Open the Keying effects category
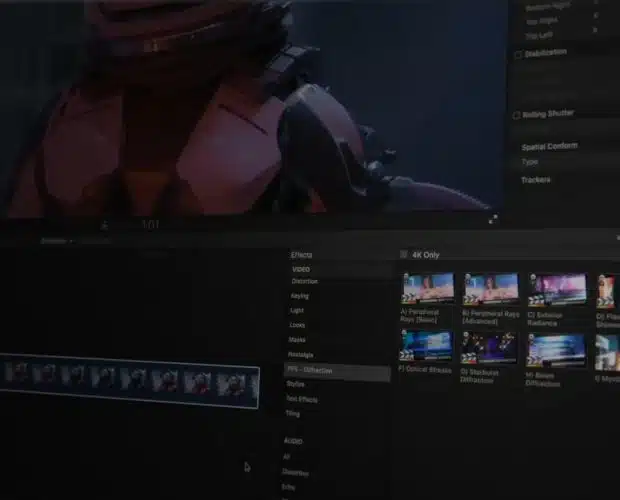Screen dimensions: 620x500 tap(299, 296)
